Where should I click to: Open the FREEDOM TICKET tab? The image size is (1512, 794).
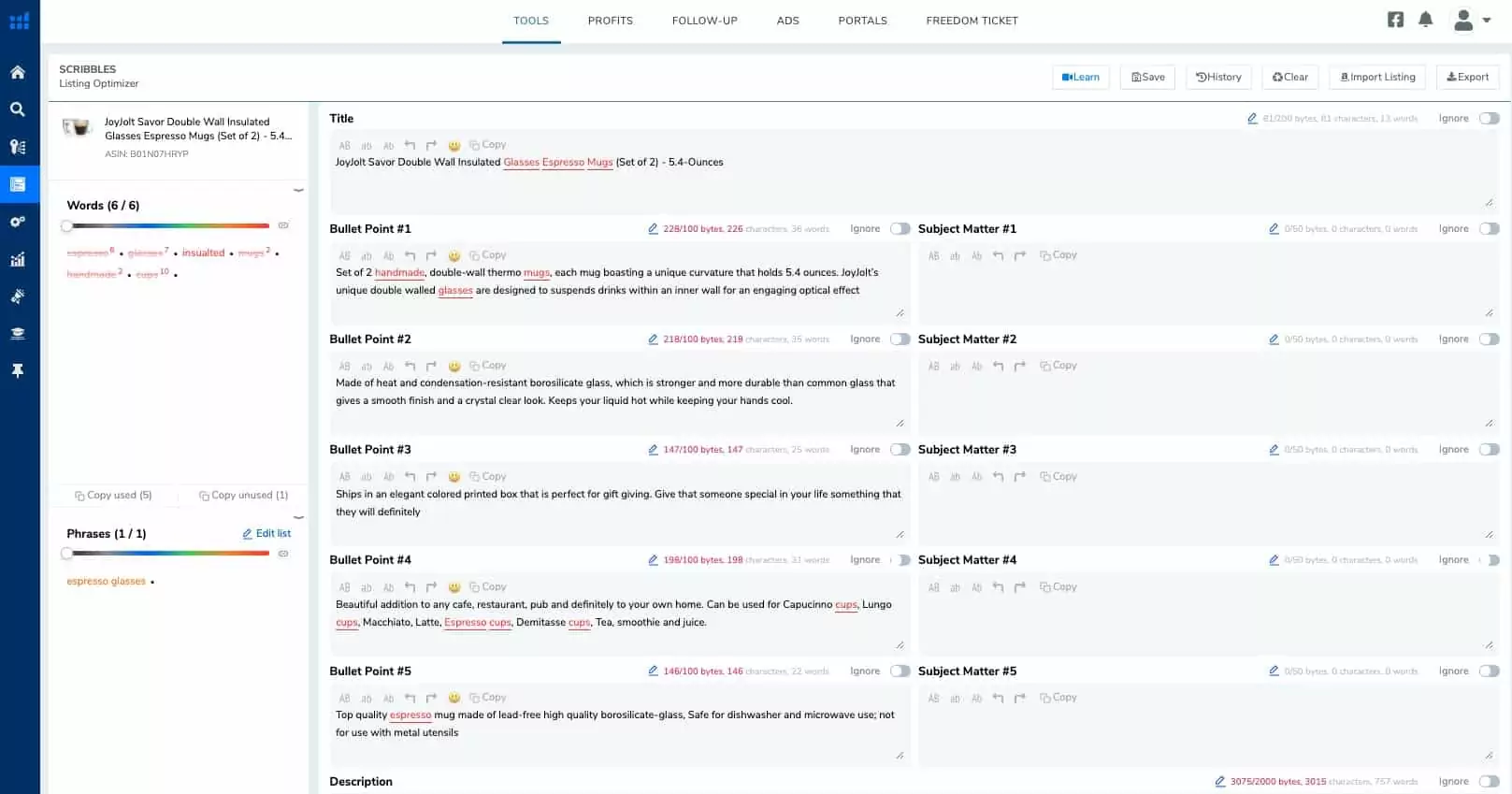972,21
